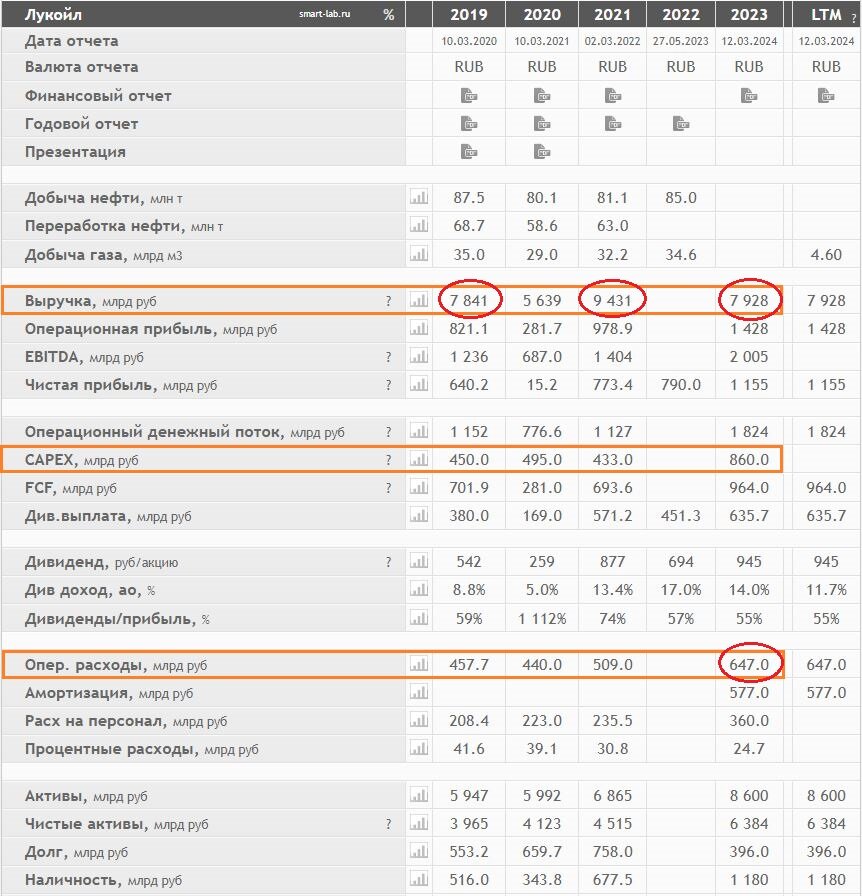The height and width of the screenshot is (896, 862).
Task: Open help question mark for Чистые активы
Action: tap(389, 824)
